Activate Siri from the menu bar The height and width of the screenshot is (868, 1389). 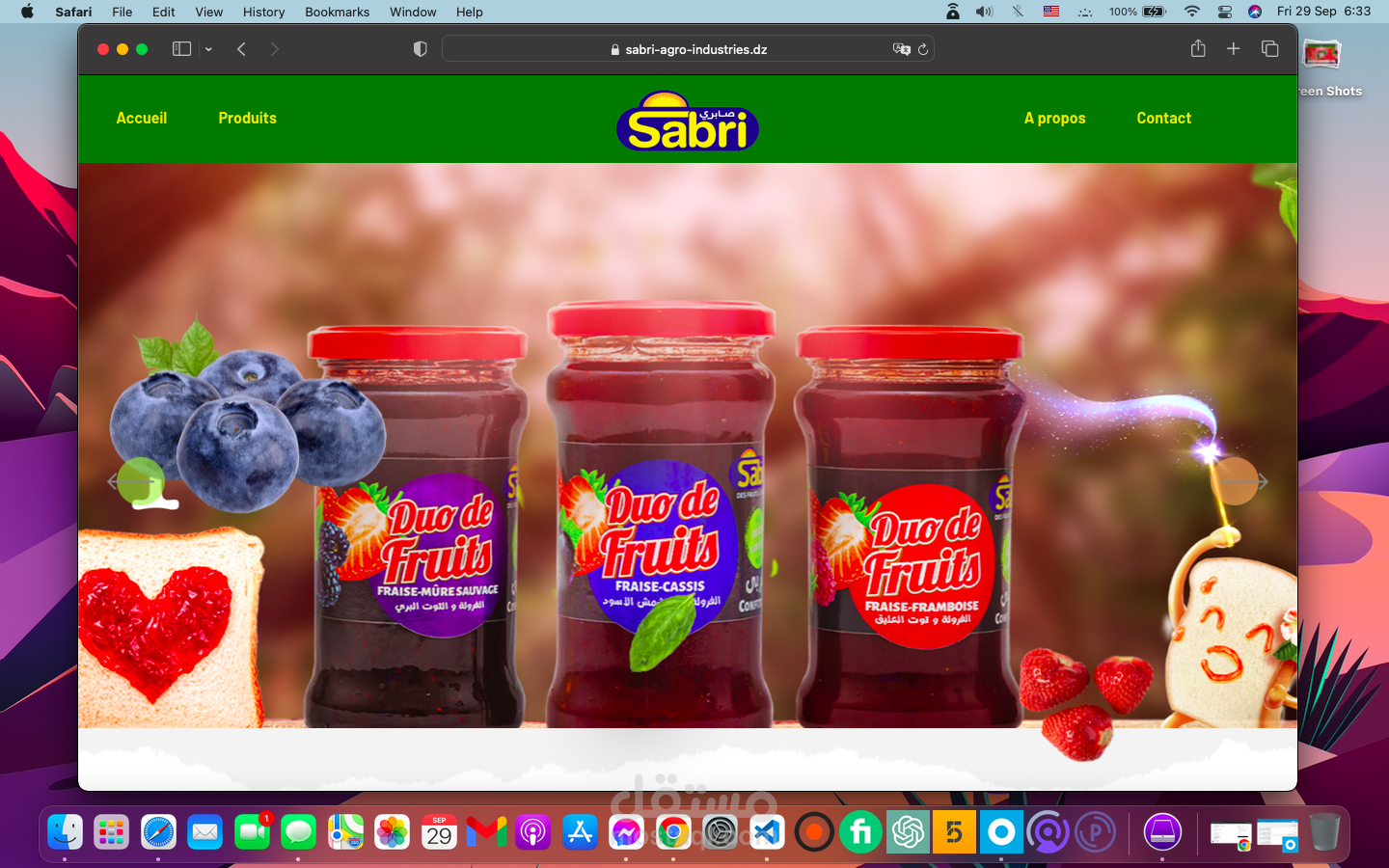(x=1255, y=12)
